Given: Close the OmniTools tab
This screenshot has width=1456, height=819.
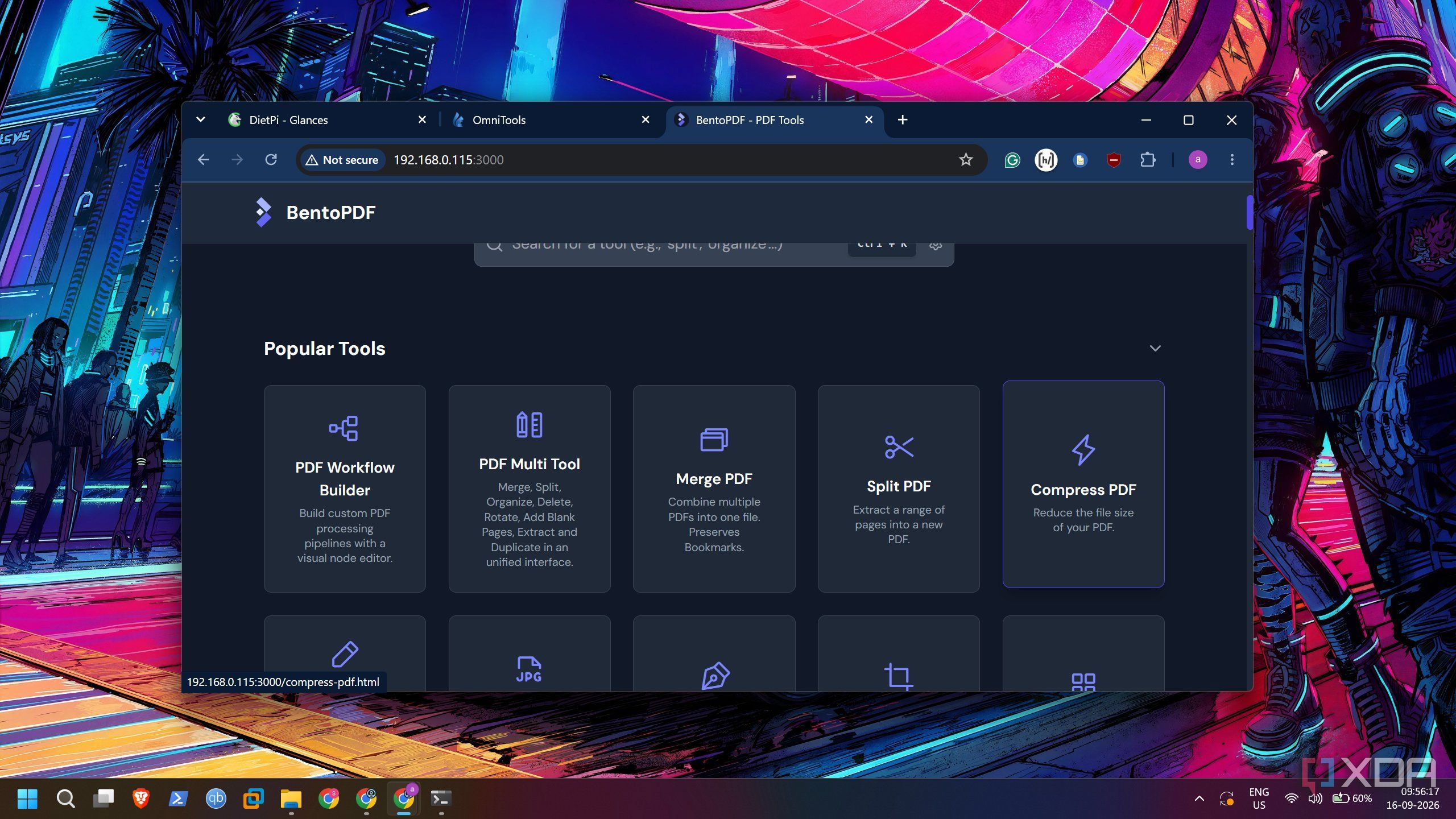Looking at the screenshot, I should [646, 119].
